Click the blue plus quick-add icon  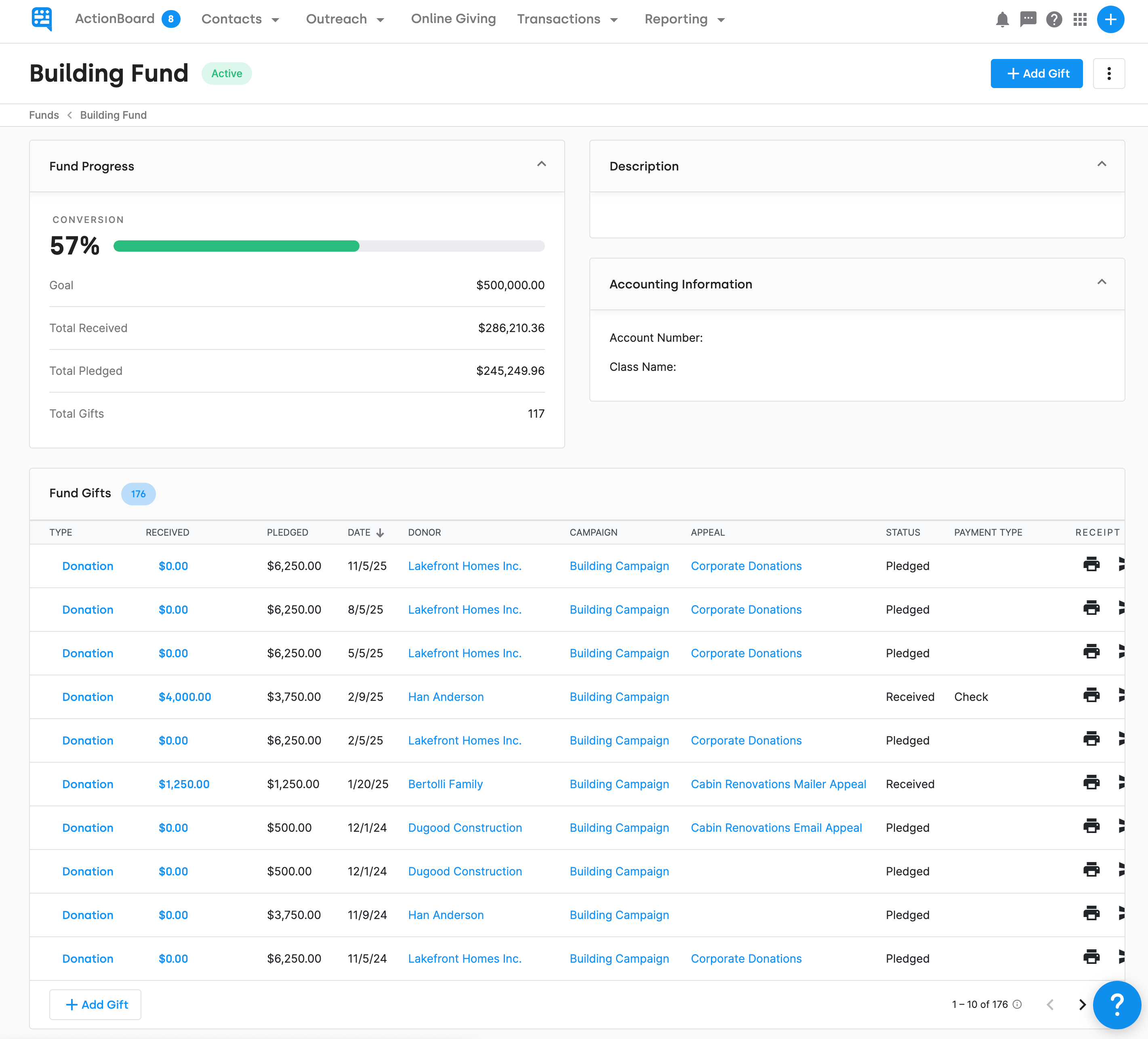click(1110, 19)
